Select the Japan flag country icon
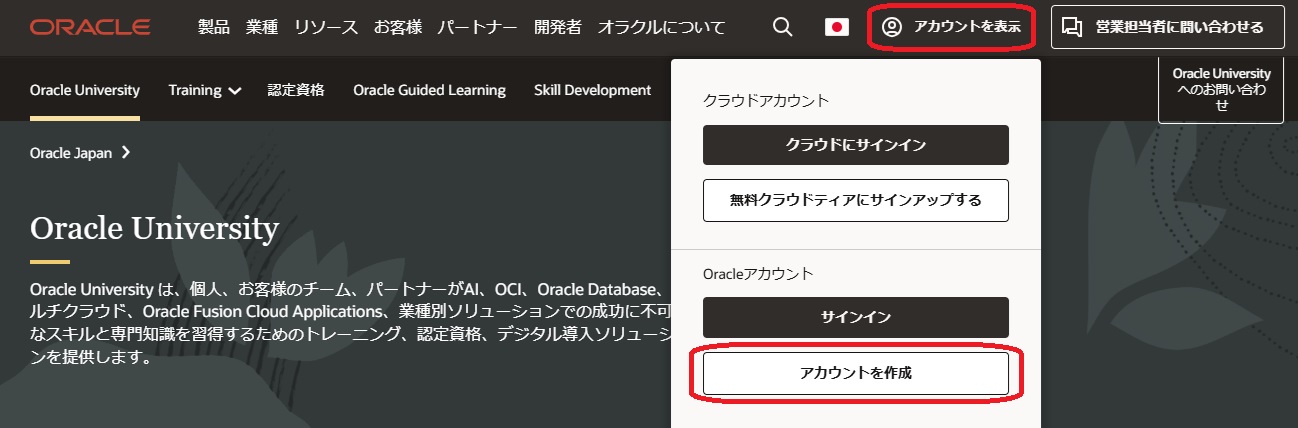1298x428 pixels. pos(837,27)
